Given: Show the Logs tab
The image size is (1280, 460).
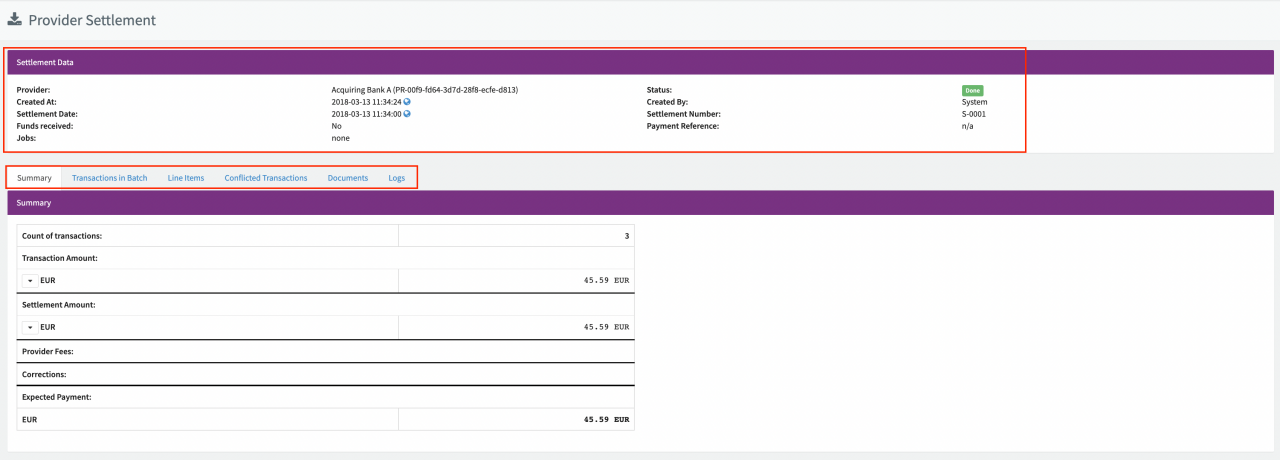Looking at the screenshot, I should click(x=397, y=178).
